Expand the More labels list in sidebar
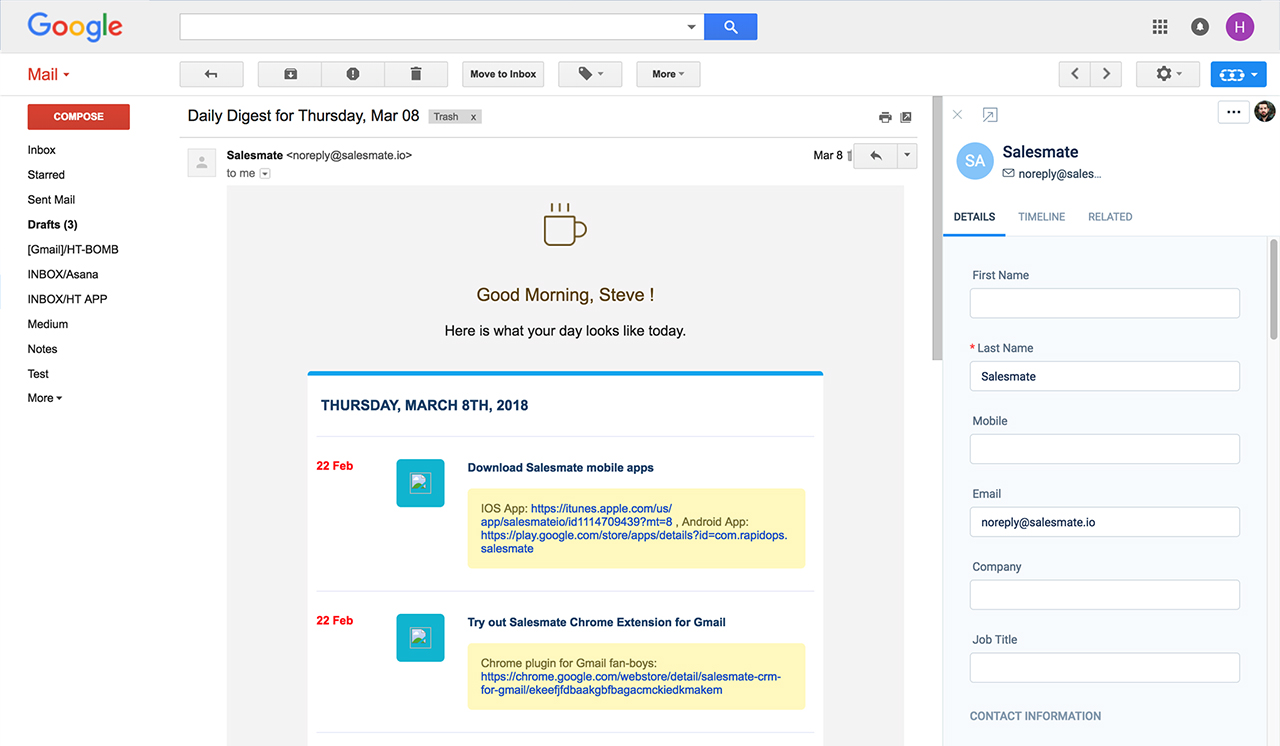 coord(45,398)
